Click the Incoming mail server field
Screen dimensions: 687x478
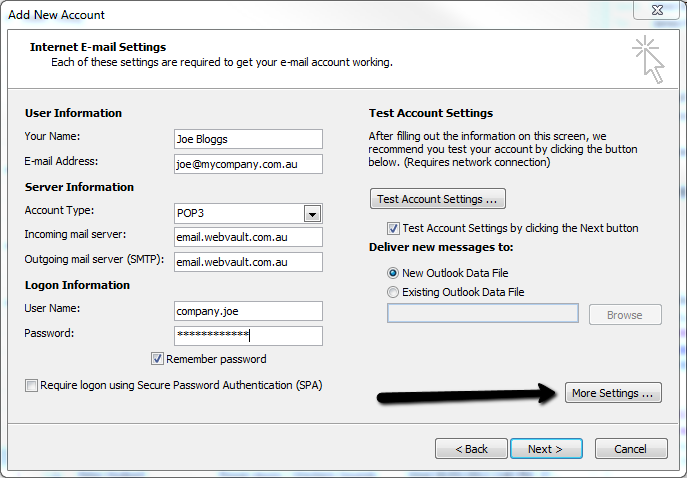coord(248,237)
